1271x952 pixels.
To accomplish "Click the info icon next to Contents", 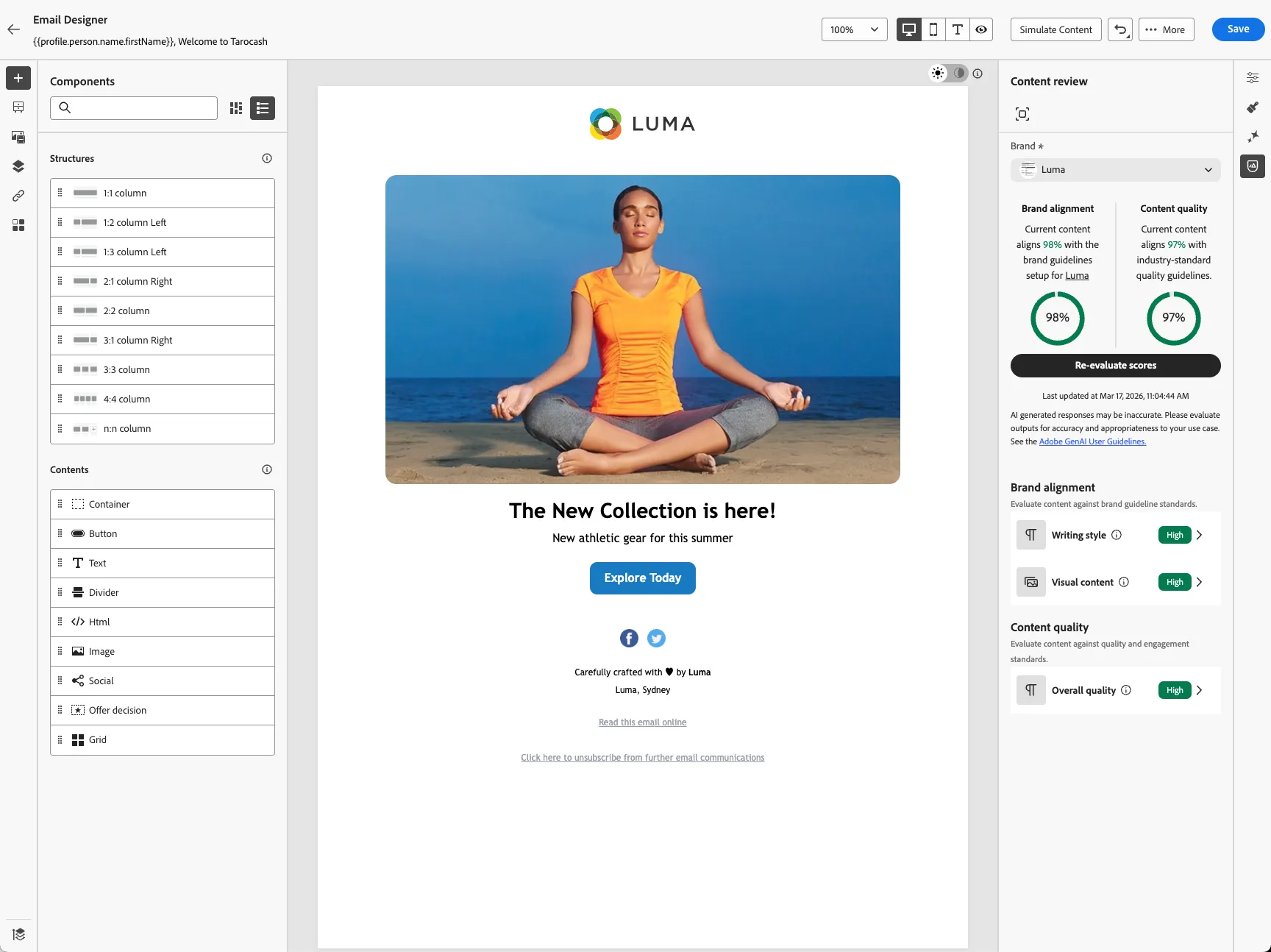I will 267,469.
